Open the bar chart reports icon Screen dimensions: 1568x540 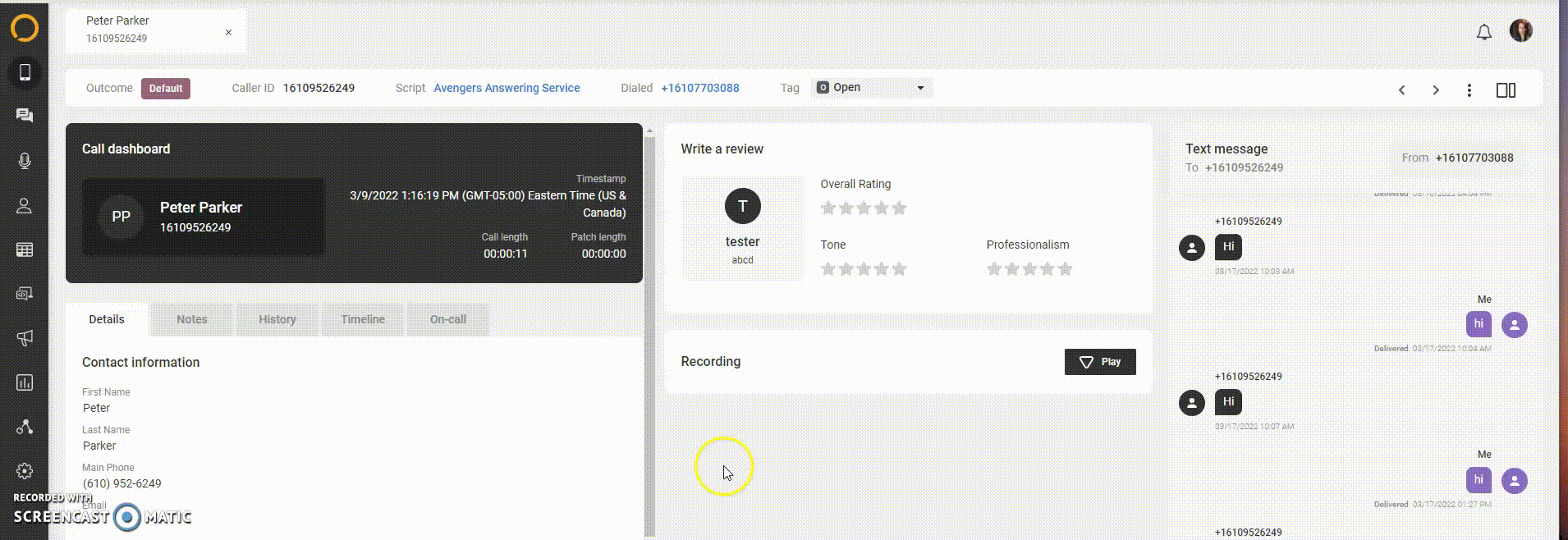pyautogui.click(x=25, y=382)
